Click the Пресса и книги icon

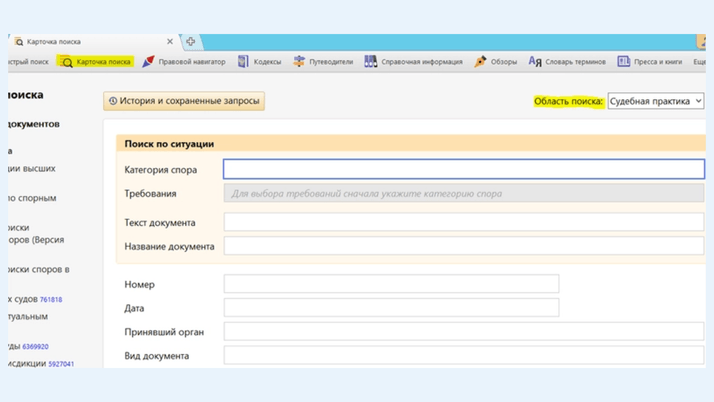click(x=623, y=62)
